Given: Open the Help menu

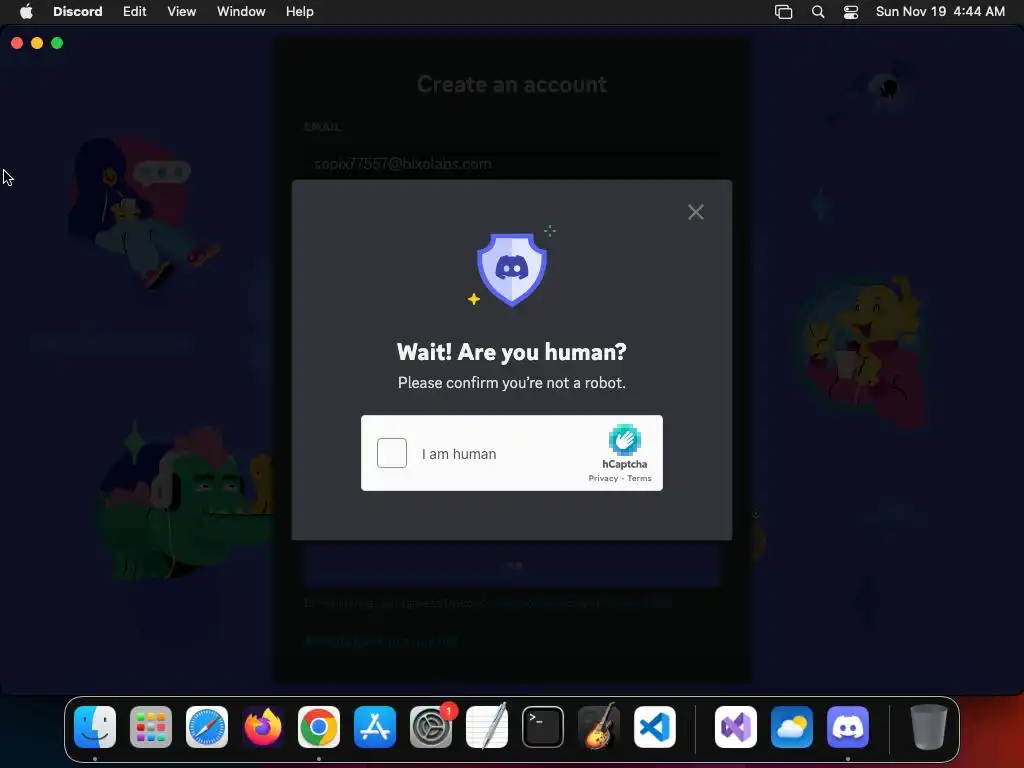Looking at the screenshot, I should click(x=300, y=12).
